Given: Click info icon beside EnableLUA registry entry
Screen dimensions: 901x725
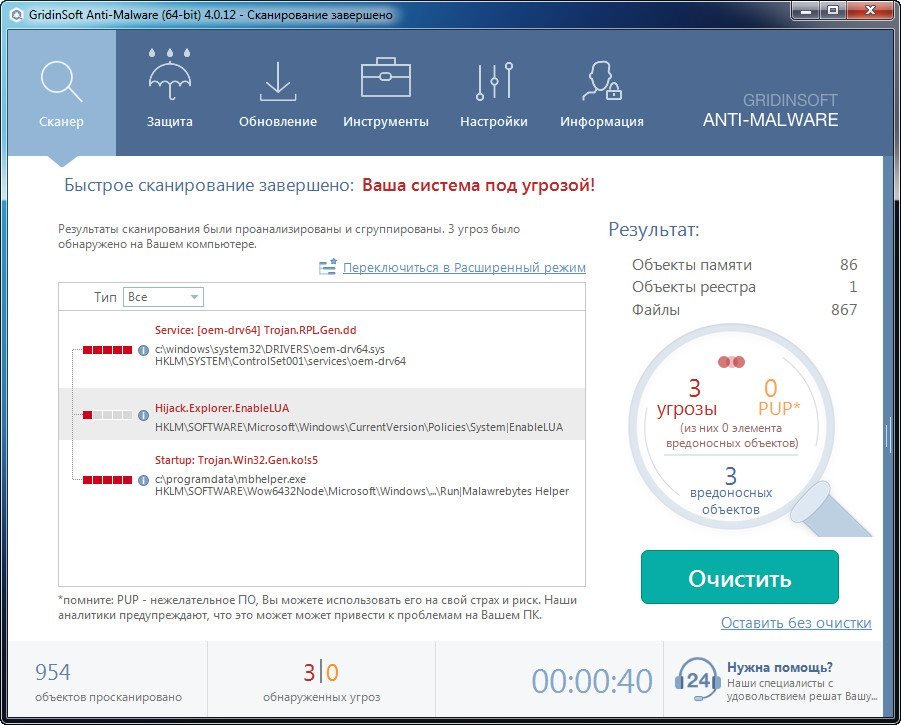Looking at the screenshot, I should [144, 414].
